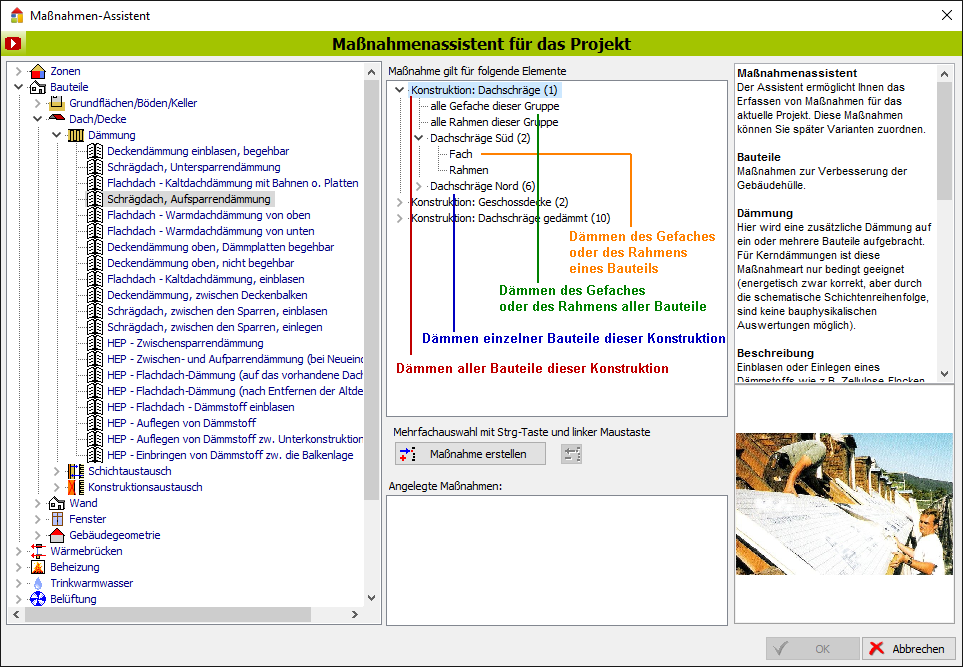Viewport: 963px width, 667px height.
Task: Click the left tree horizontal scrollbar thumb
Action: coord(168,614)
